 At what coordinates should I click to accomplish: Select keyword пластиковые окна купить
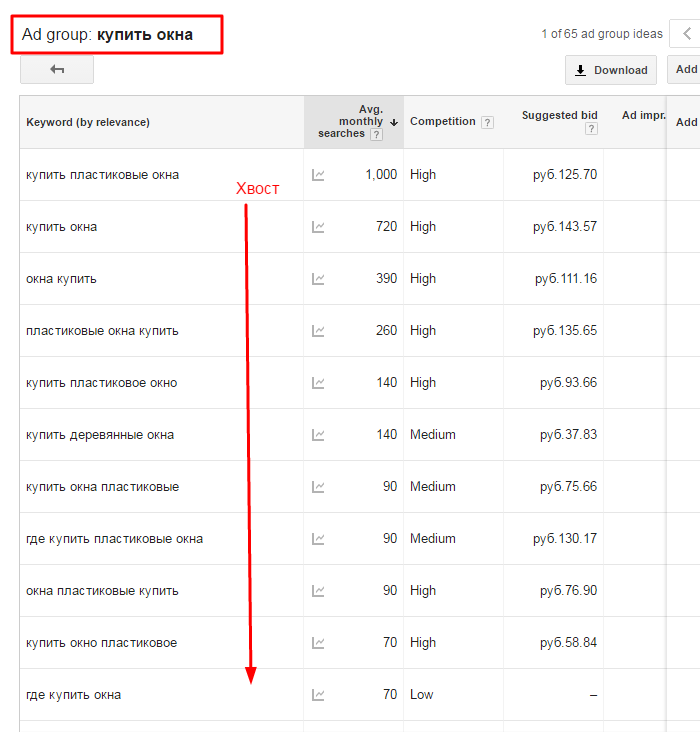tap(102, 331)
